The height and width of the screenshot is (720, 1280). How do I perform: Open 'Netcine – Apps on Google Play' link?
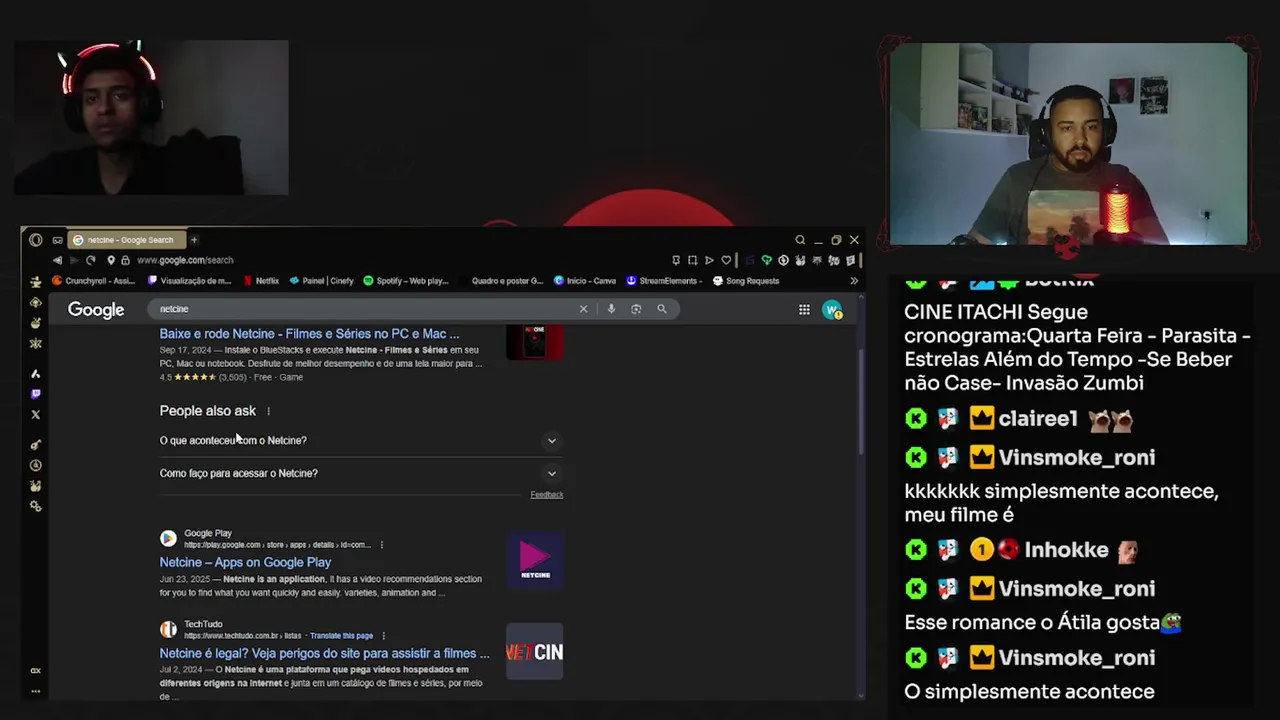(x=245, y=562)
